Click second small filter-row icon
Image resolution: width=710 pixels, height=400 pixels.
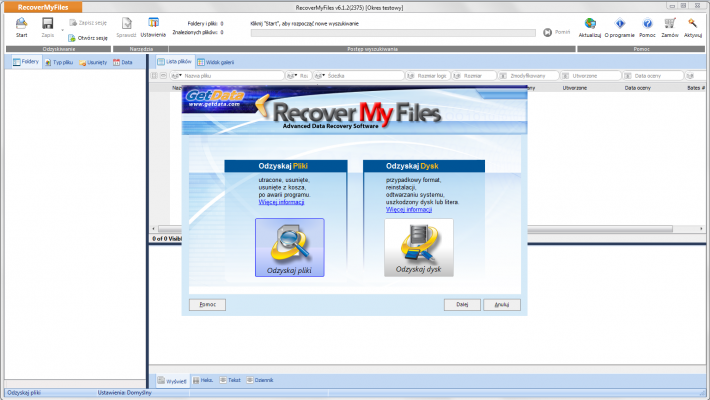coord(163,76)
